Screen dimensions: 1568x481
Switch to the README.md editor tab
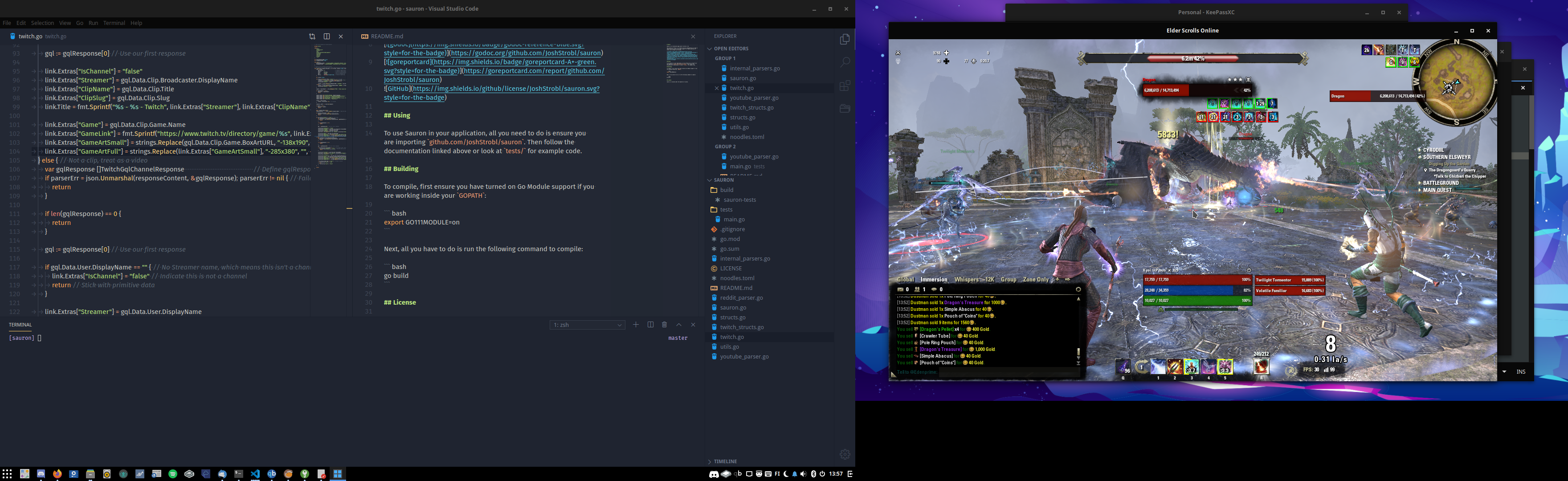(x=387, y=37)
